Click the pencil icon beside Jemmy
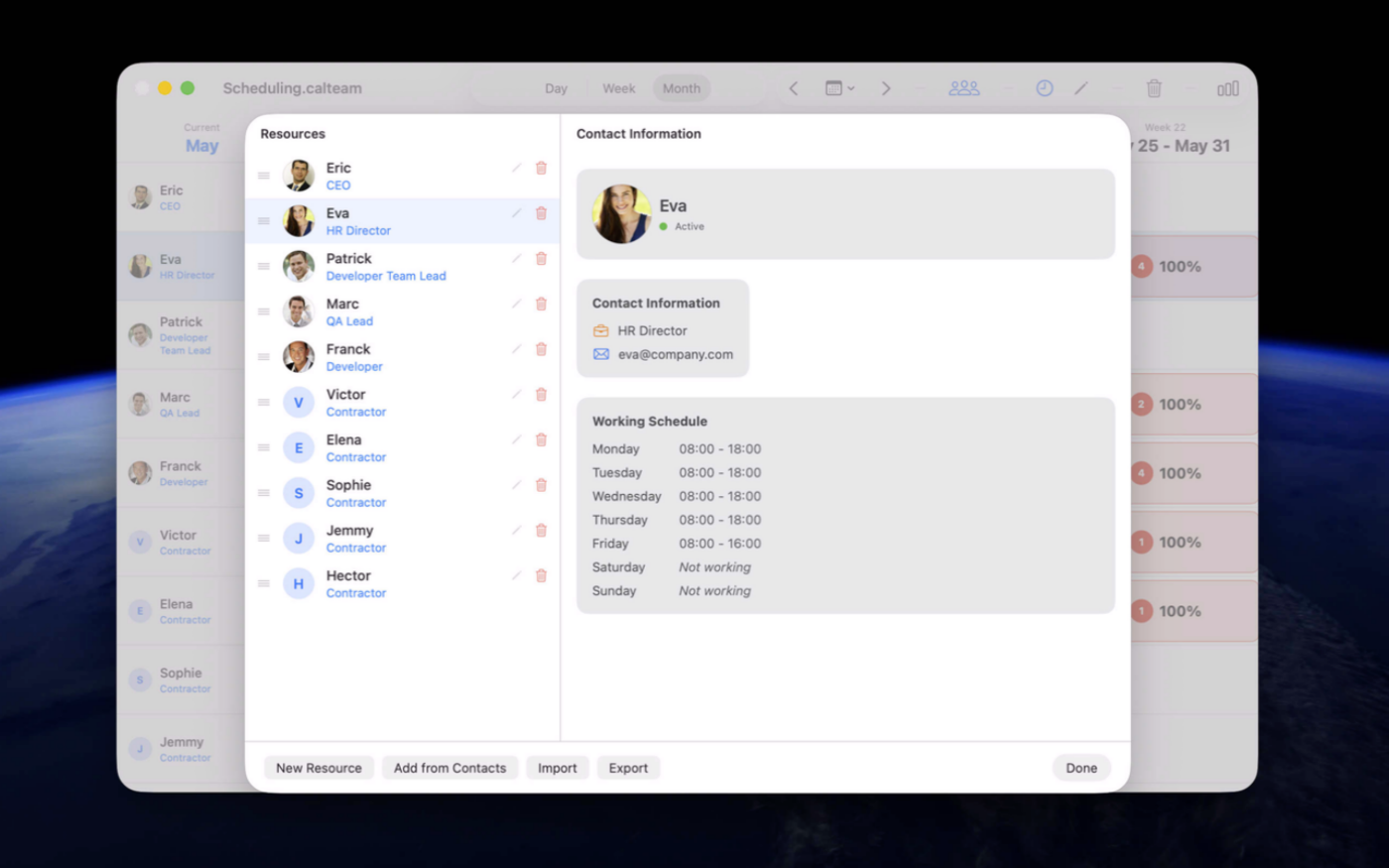The height and width of the screenshot is (868, 1389). (x=516, y=531)
